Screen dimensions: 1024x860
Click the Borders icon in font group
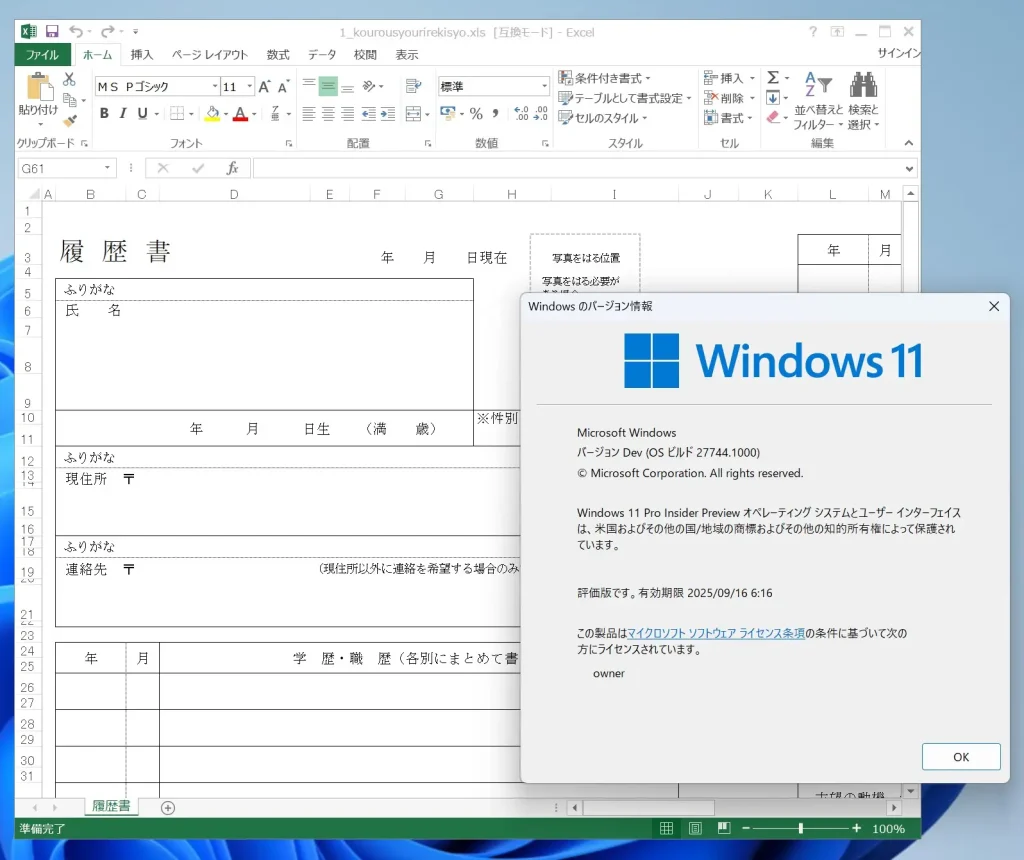[177, 114]
